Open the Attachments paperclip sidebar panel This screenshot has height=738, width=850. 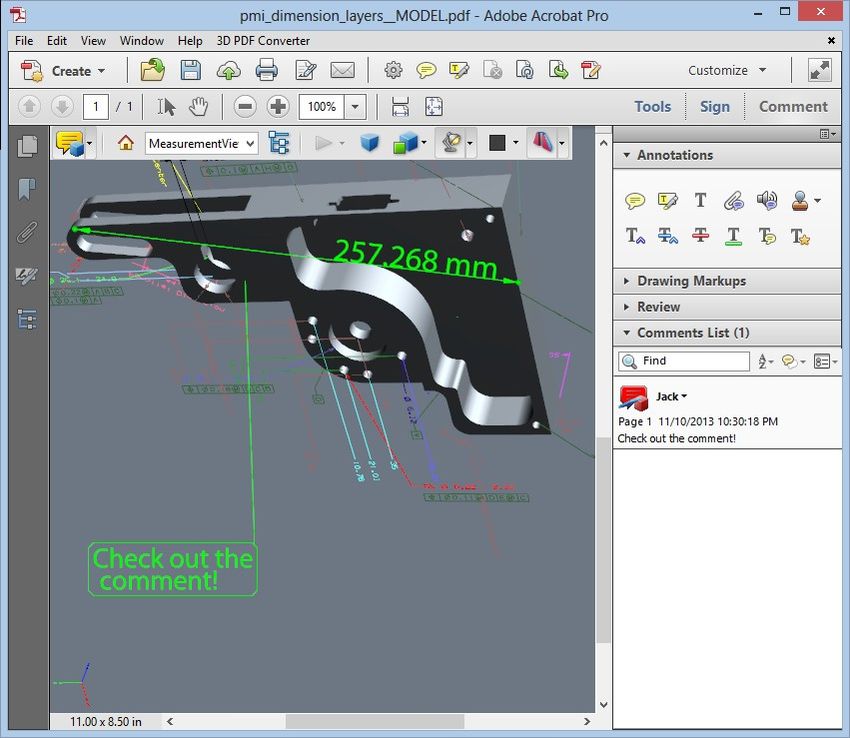(27, 233)
